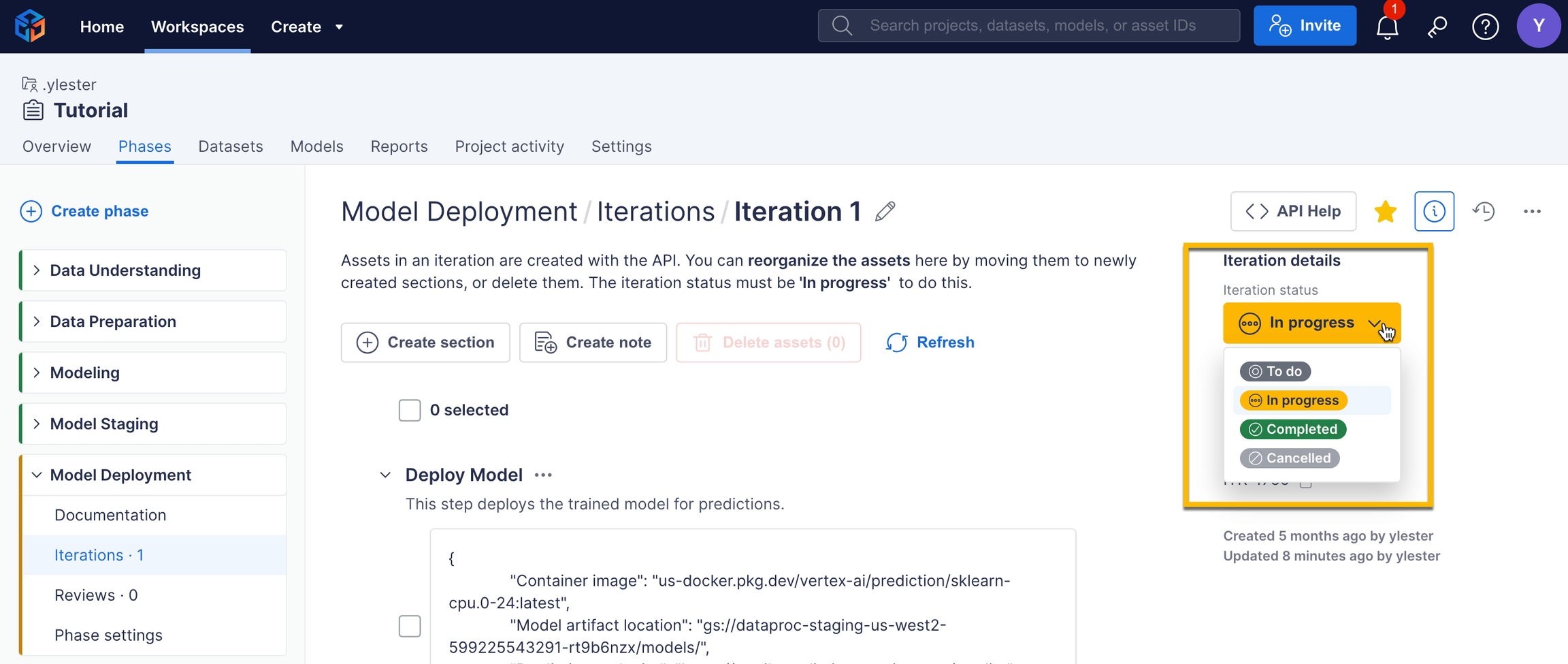Open the history clock icon
Image resolution: width=1568 pixels, height=664 pixels.
pos(1484,212)
